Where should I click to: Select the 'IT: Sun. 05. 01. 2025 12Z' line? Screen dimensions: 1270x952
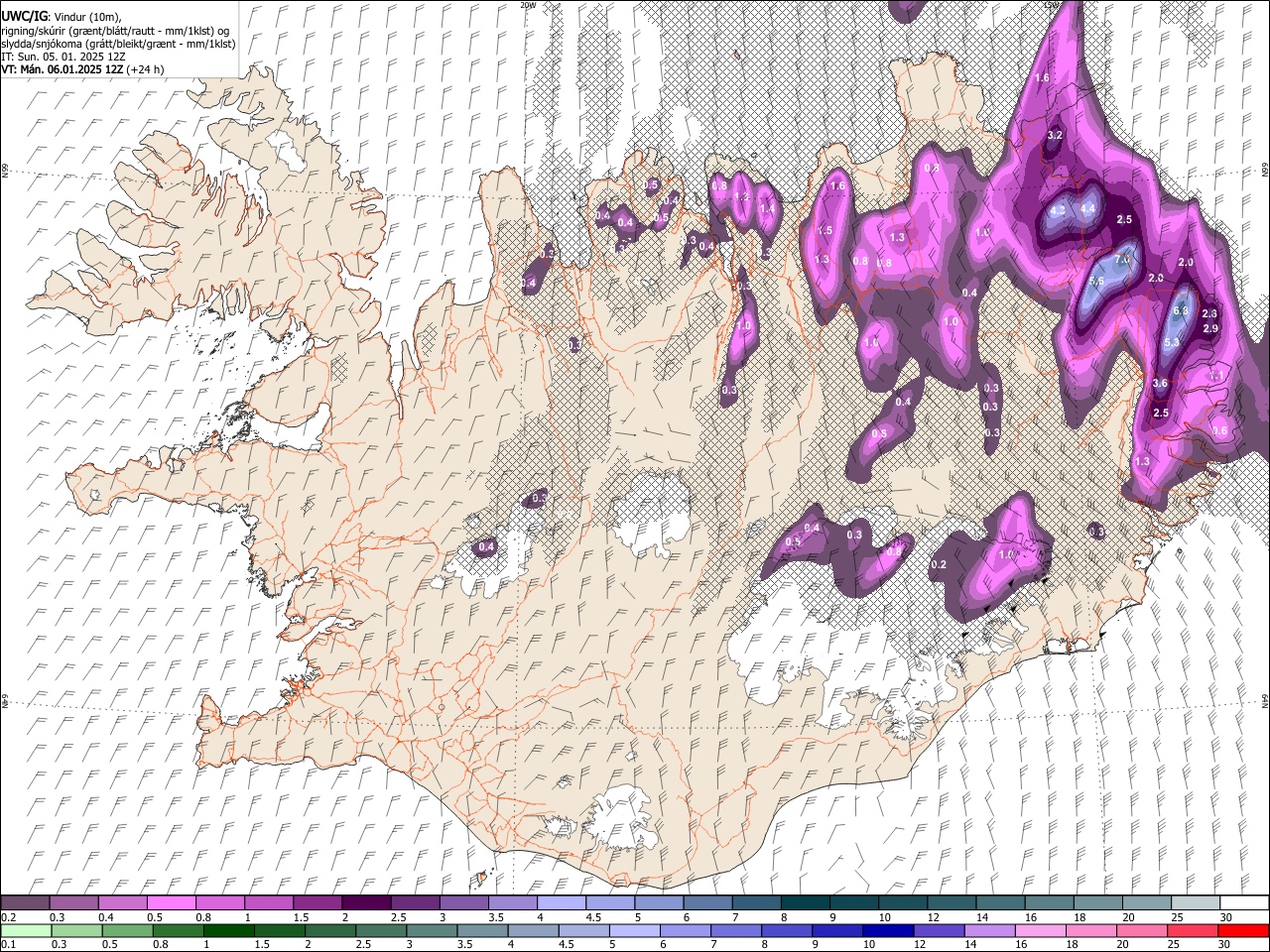tap(63, 57)
